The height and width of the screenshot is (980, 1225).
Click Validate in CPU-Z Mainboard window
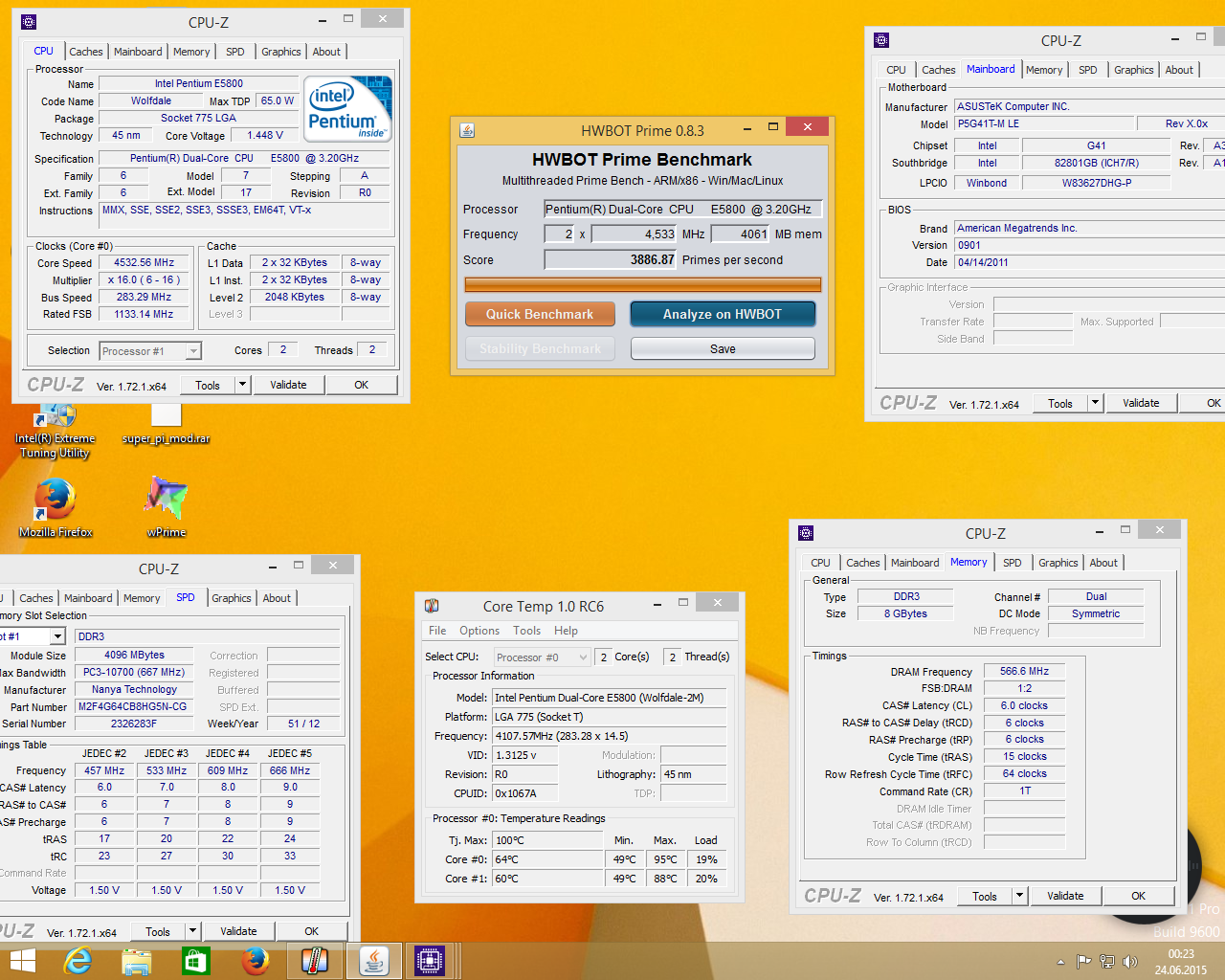pyautogui.click(x=1141, y=403)
